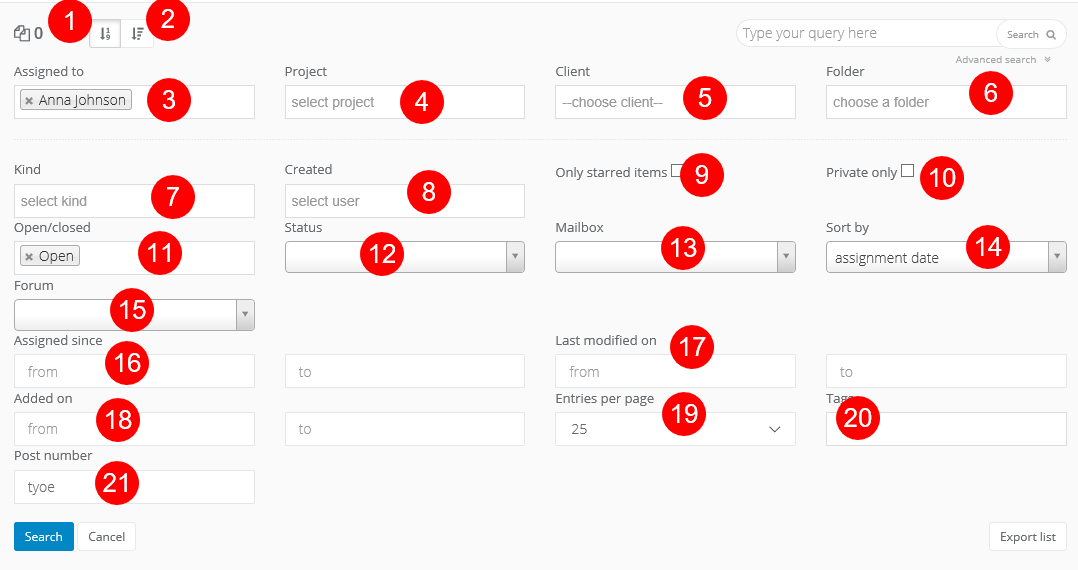
Task: Expand the Forum dropdown
Action: [x=245, y=315]
